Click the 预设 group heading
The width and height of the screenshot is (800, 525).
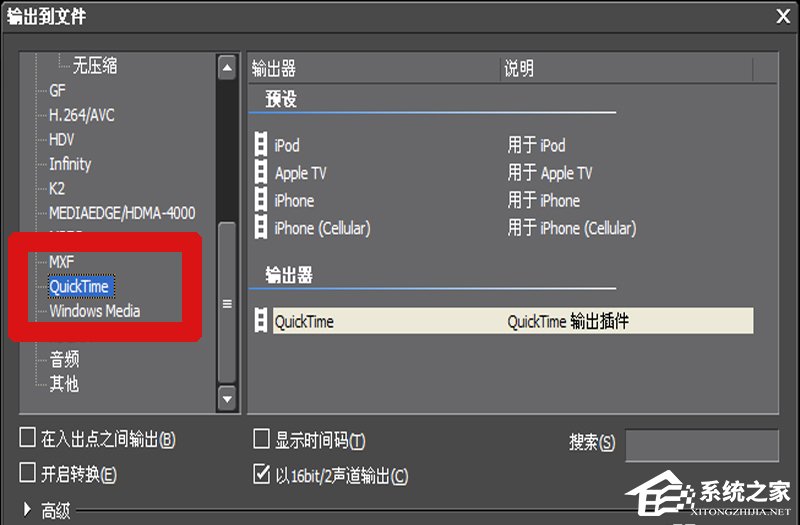[281, 98]
